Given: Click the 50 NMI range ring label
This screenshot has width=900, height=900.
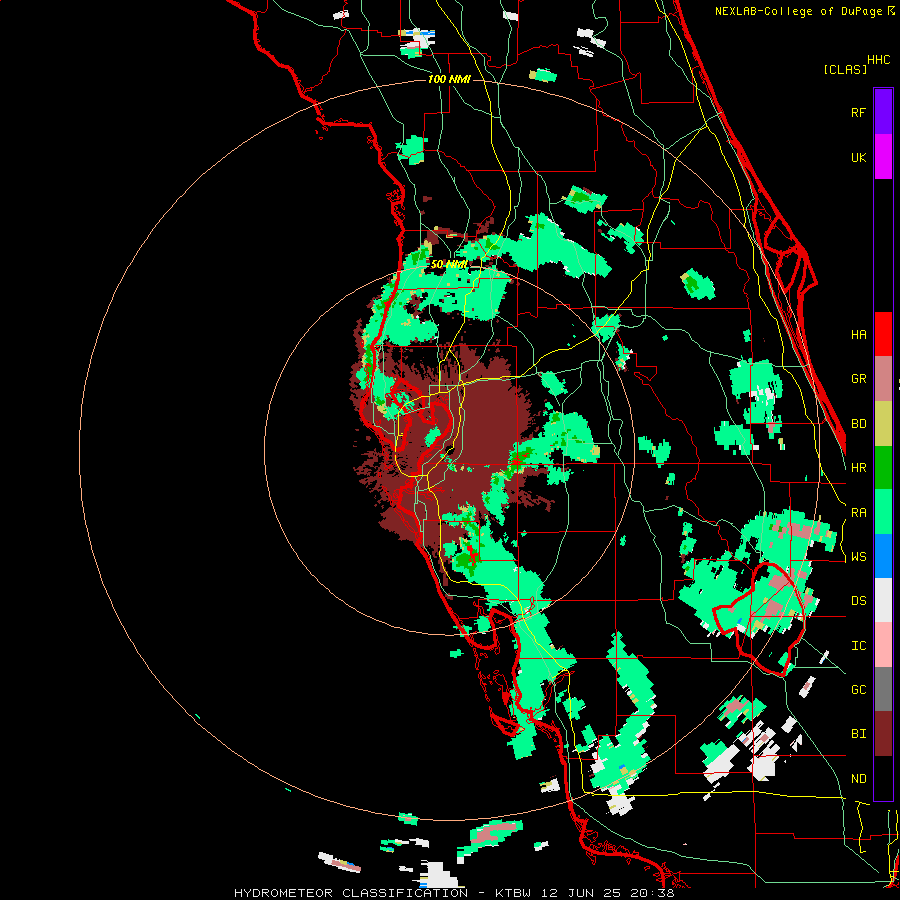Looking at the screenshot, I should coord(449,265).
